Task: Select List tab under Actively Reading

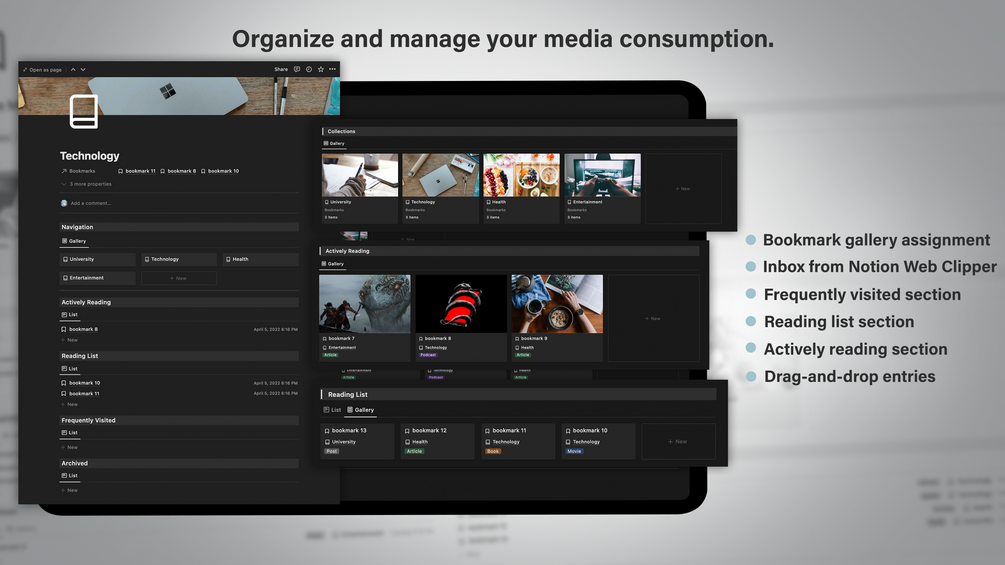Action: (x=69, y=315)
